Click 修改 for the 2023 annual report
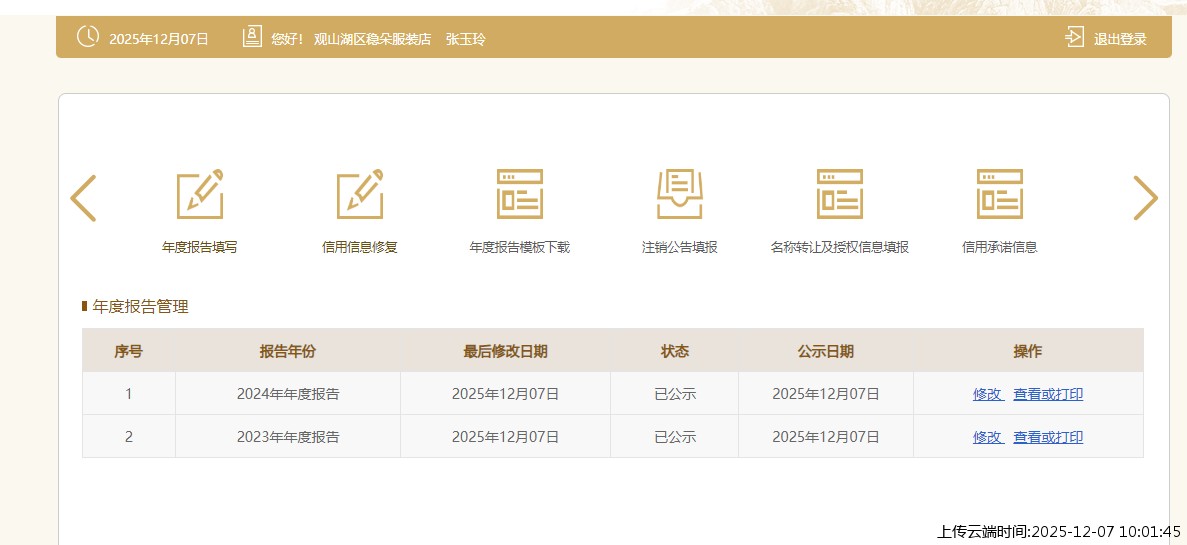This screenshot has height=545, width=1187. coord(987,437)
